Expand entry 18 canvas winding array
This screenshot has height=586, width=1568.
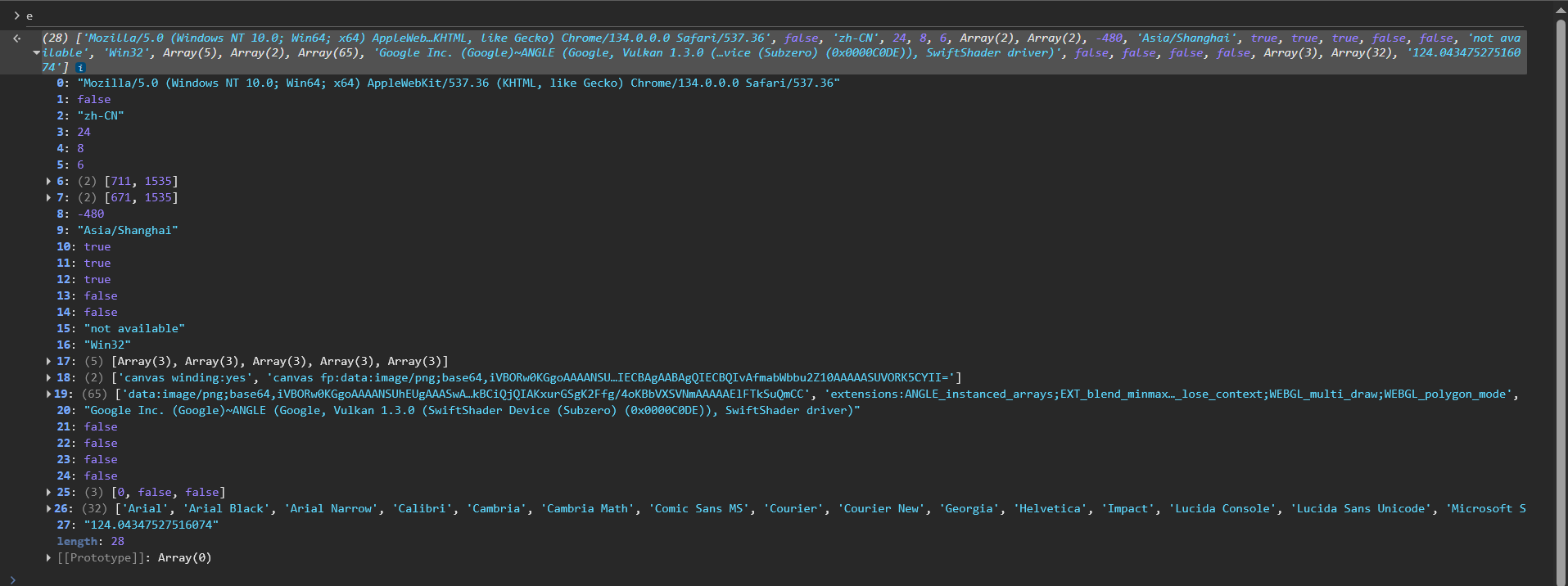pyautogui.click(x=49, y=377)
